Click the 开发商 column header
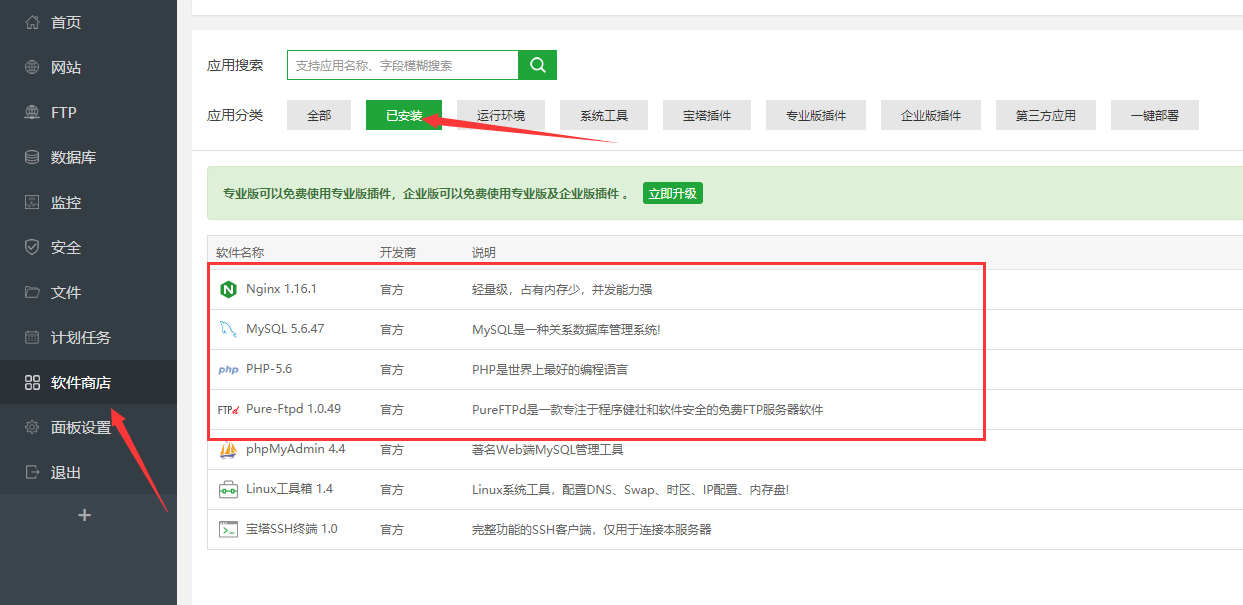The height and width of the screenshot is (605, 1243). coord(398,253)
